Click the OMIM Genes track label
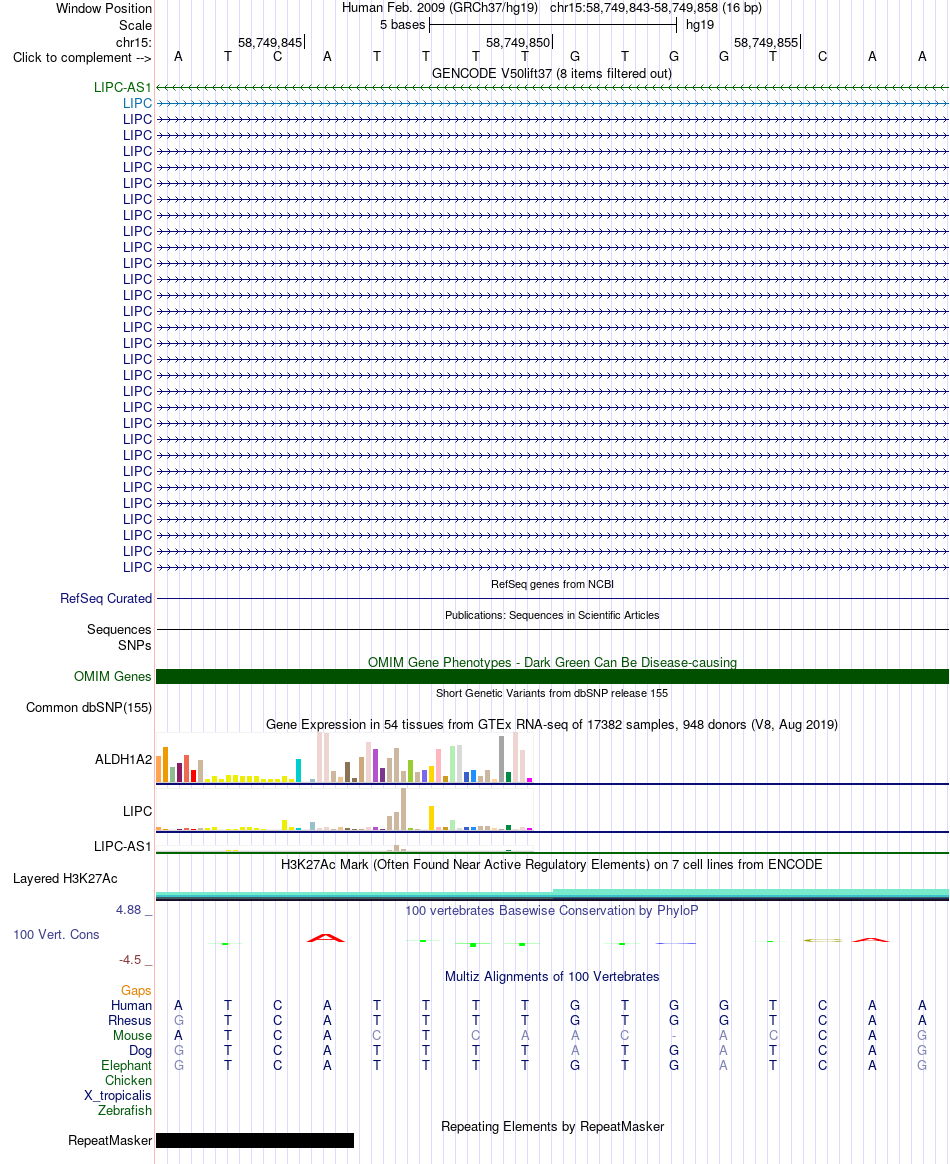The image size is (950, 1164). tap(113, 676)
